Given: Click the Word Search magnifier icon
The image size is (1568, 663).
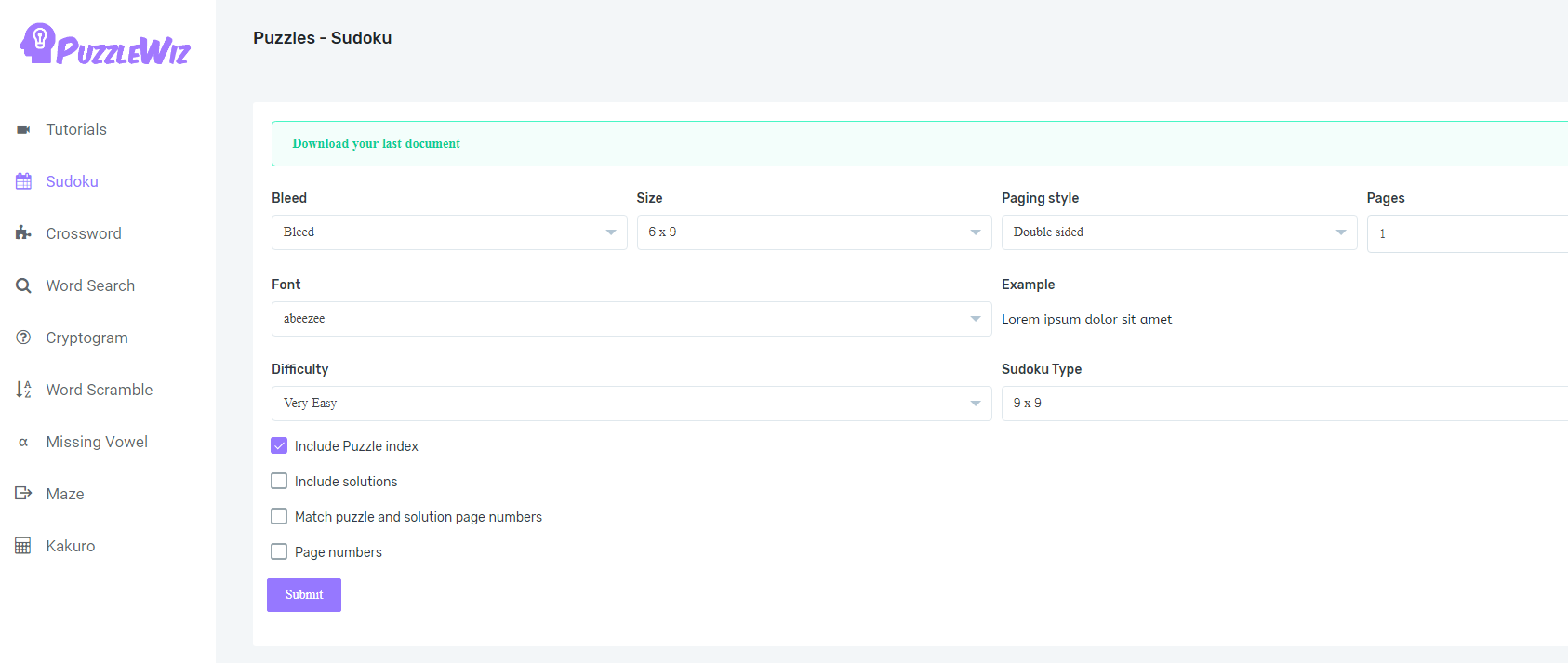Looking at the screenshot, I should (x=23, y=285).
